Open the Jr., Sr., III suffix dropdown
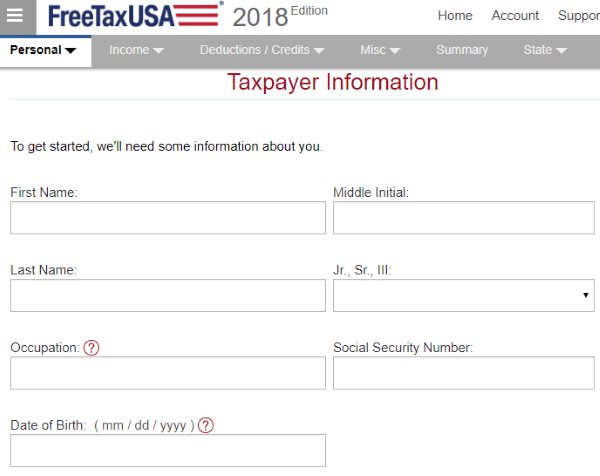 (463, 296)
